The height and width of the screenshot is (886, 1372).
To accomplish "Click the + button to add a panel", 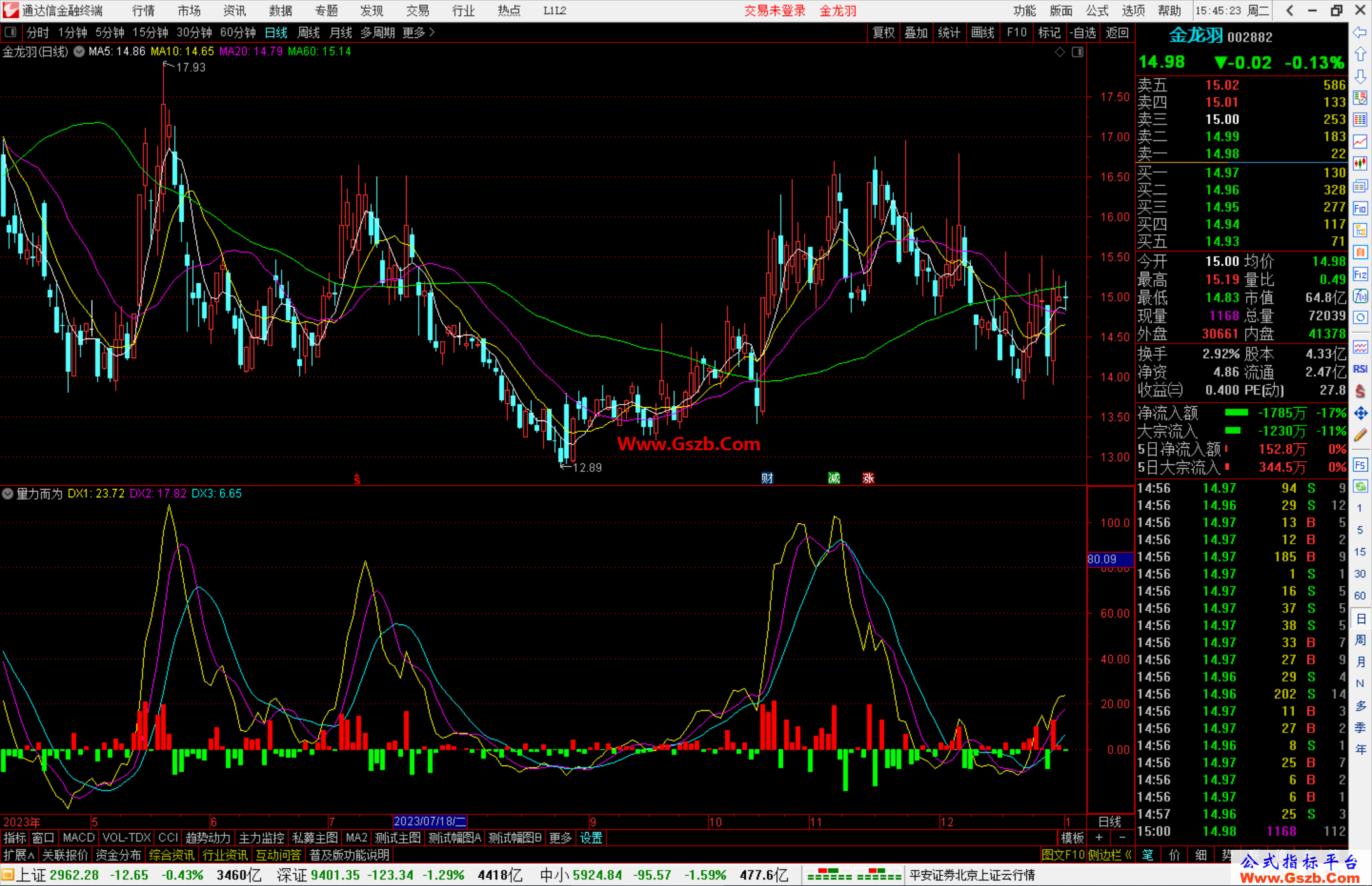I will (x=1099, y=838).
